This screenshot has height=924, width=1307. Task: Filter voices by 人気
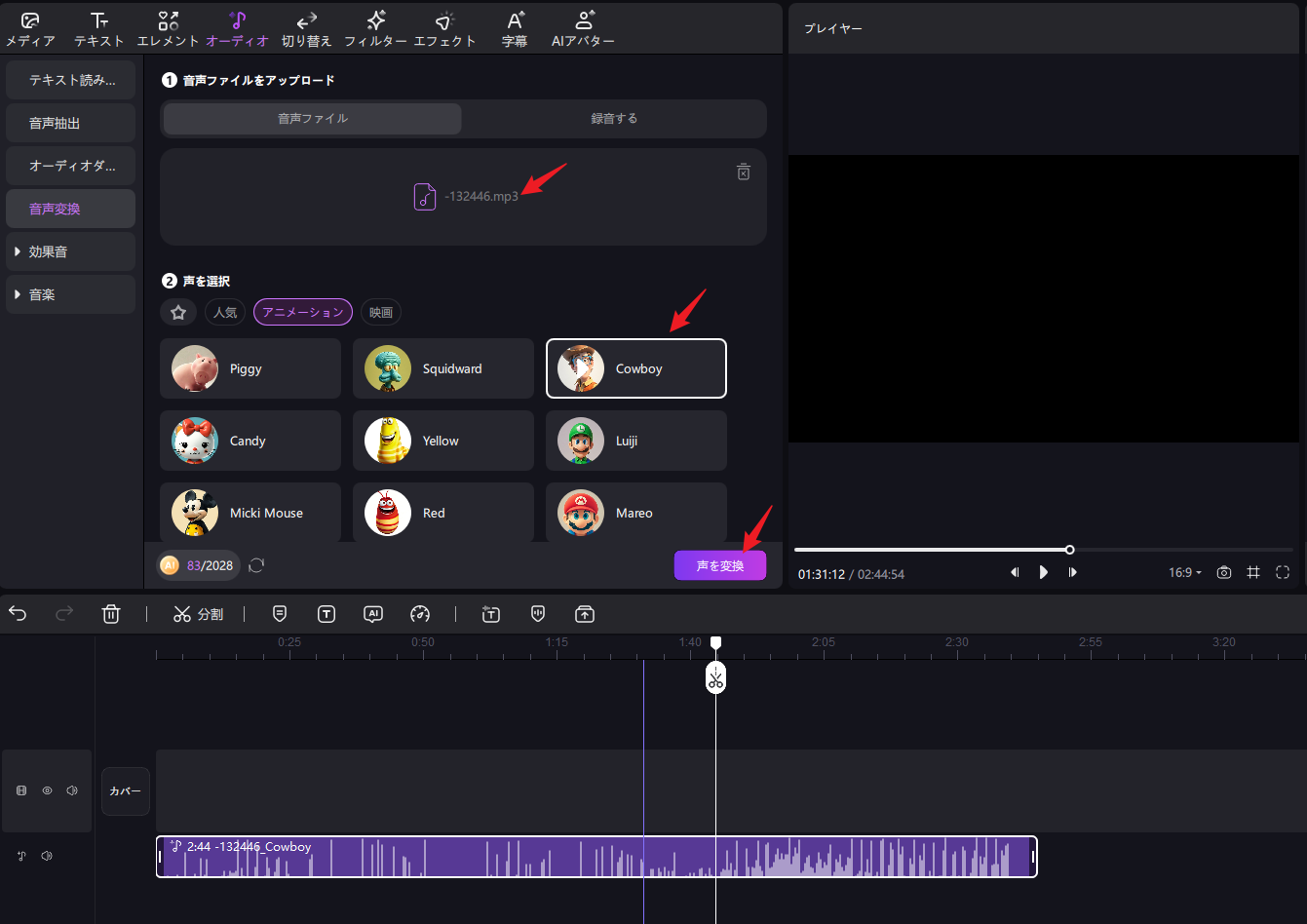click(x=225, y=312)
